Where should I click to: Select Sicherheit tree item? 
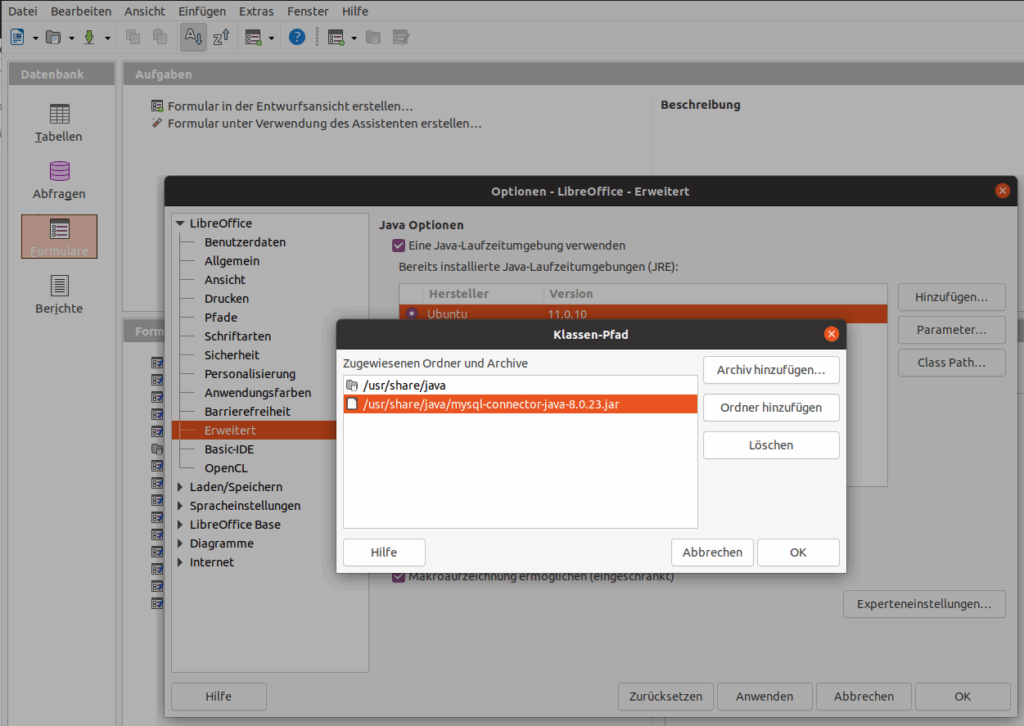point(232,355)
